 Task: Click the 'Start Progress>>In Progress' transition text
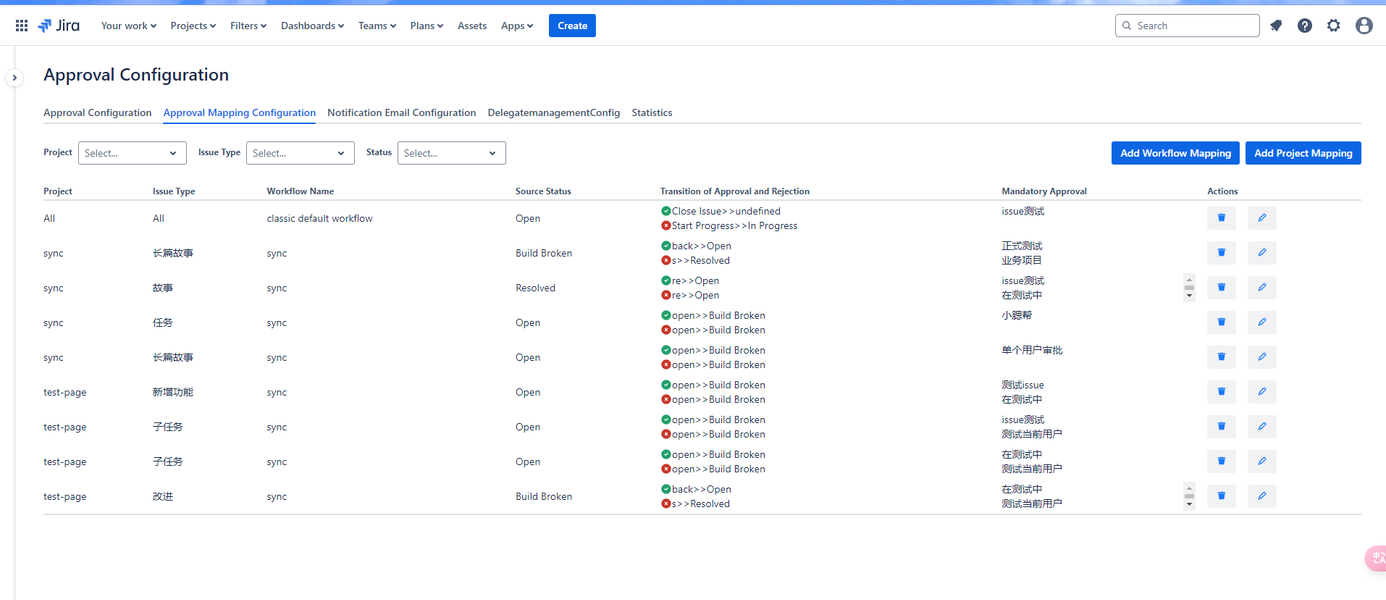[x=734, y=226]
